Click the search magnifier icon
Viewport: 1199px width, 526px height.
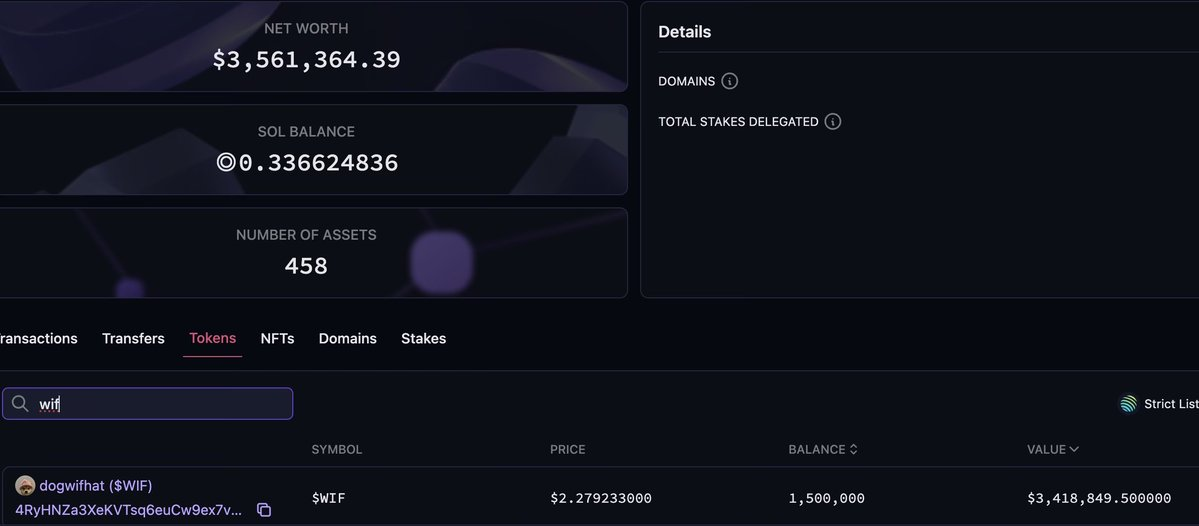(21, 404)
